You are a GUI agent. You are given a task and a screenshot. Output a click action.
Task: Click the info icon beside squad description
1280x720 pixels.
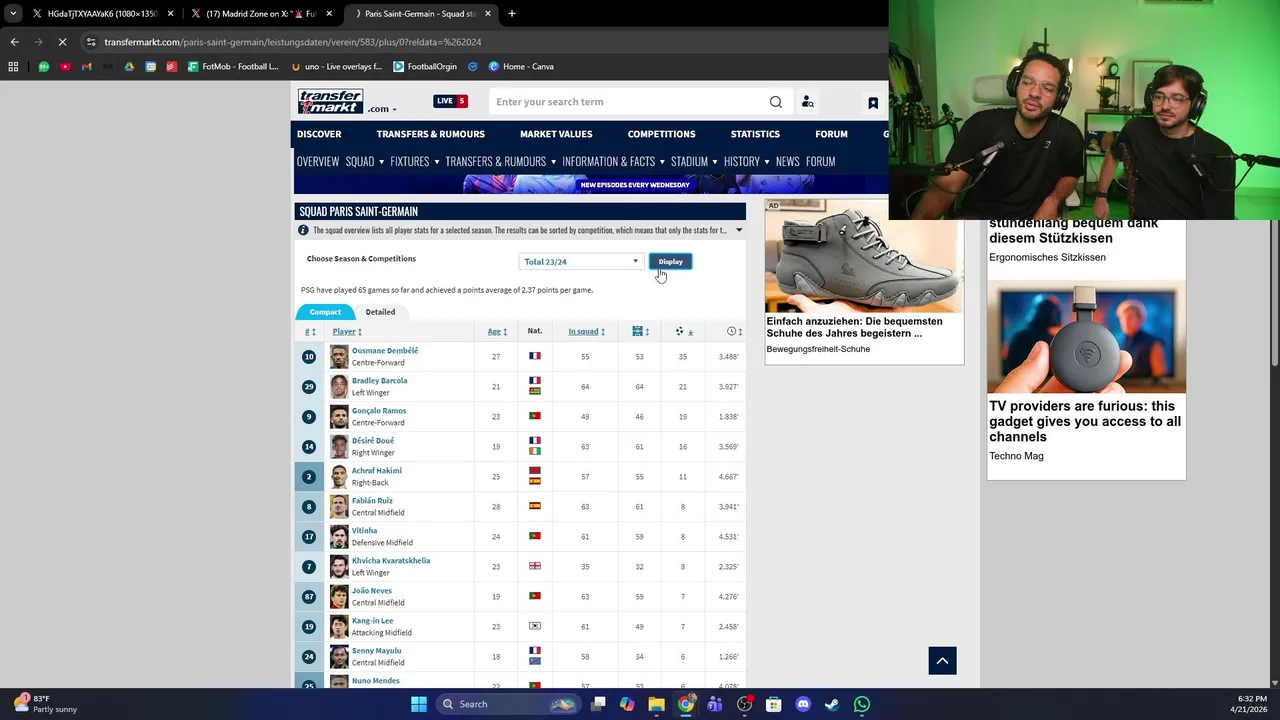click(x=303, y=230)
